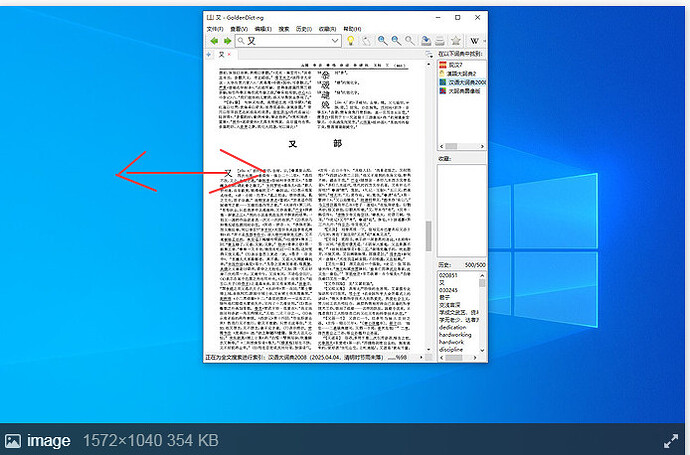The height and width of the screenshot is (455, 690).
Task: Click the zoom out magnifier icon
Action: [x=396, y=41]
